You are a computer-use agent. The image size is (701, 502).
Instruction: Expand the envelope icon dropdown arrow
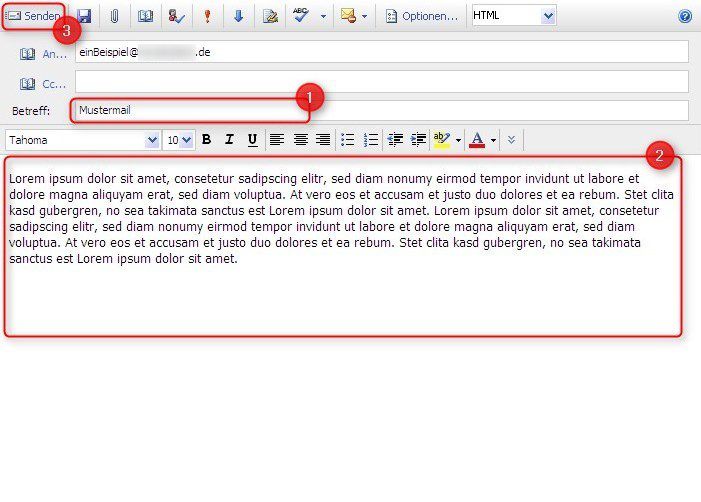[x=364, y=17]
